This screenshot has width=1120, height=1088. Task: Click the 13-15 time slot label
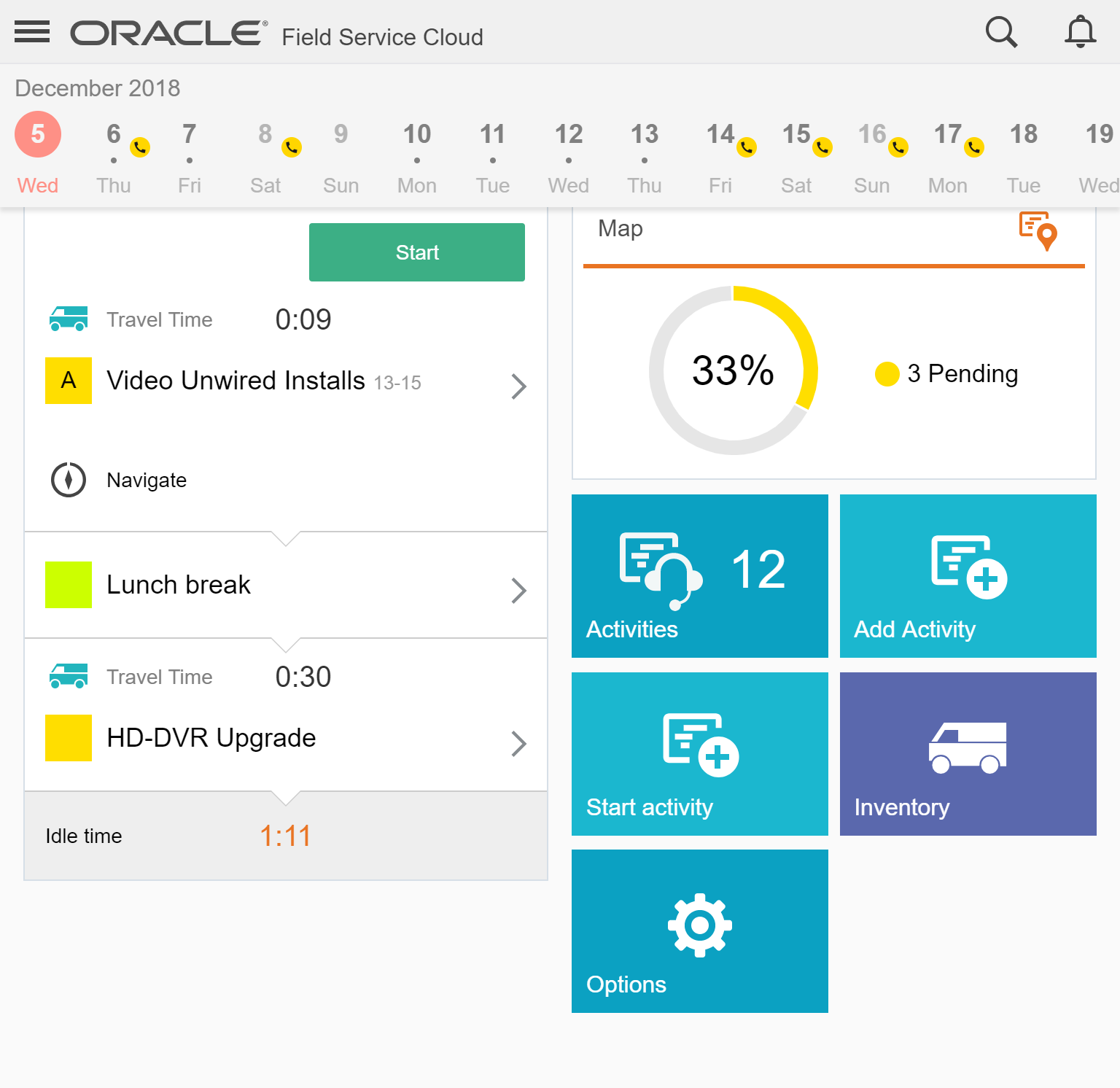397,383
